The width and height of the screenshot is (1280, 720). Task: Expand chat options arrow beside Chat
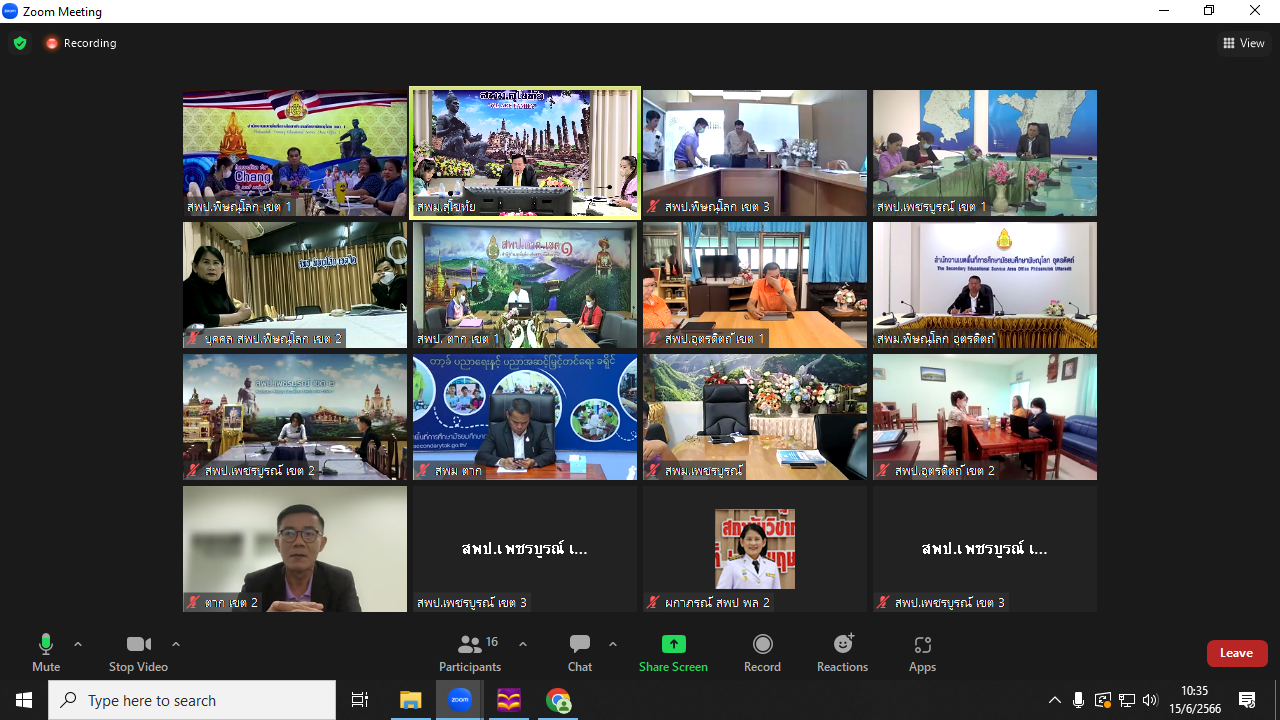(x=613, y=644)
